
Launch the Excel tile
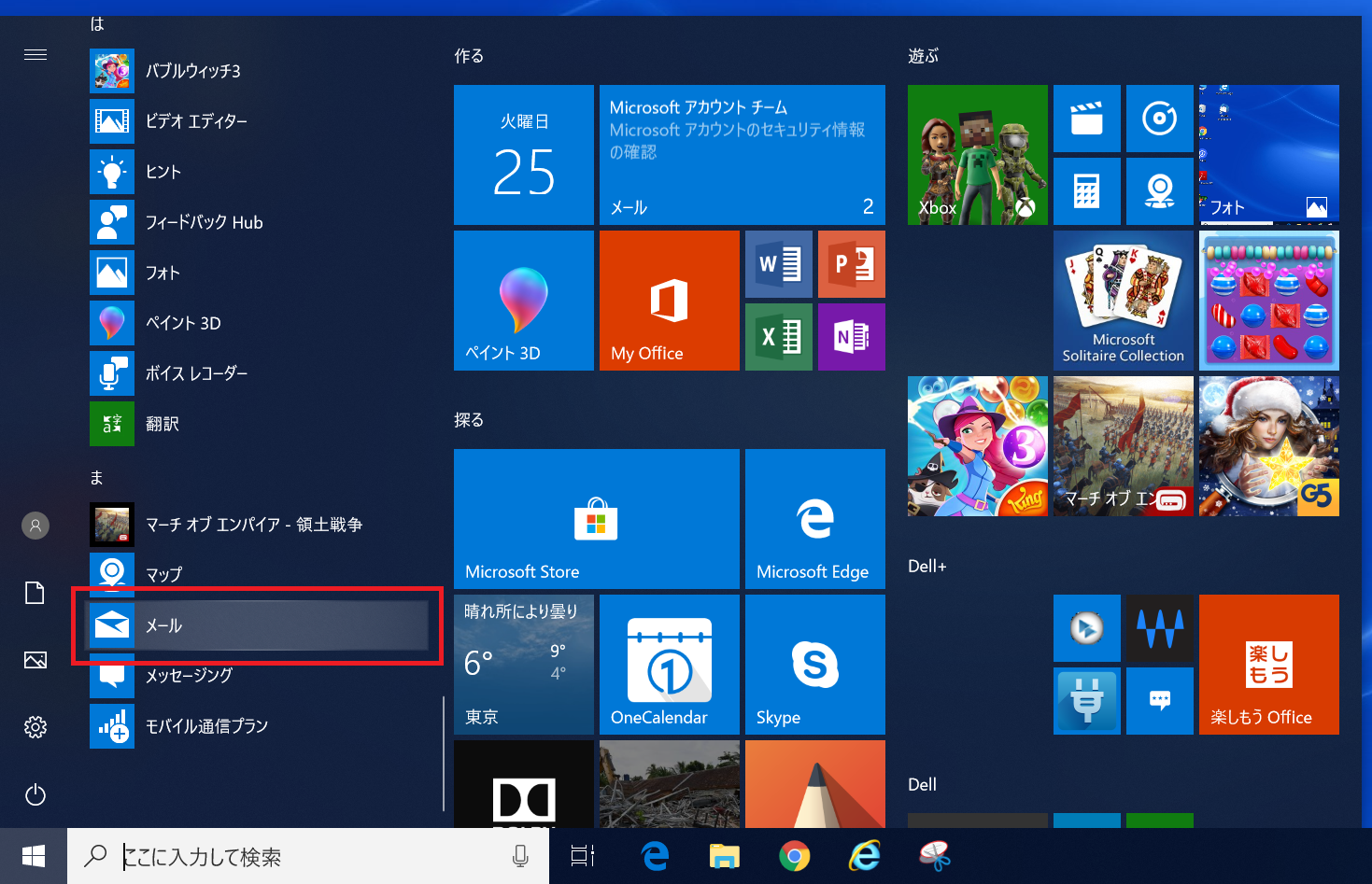point(779,337)
